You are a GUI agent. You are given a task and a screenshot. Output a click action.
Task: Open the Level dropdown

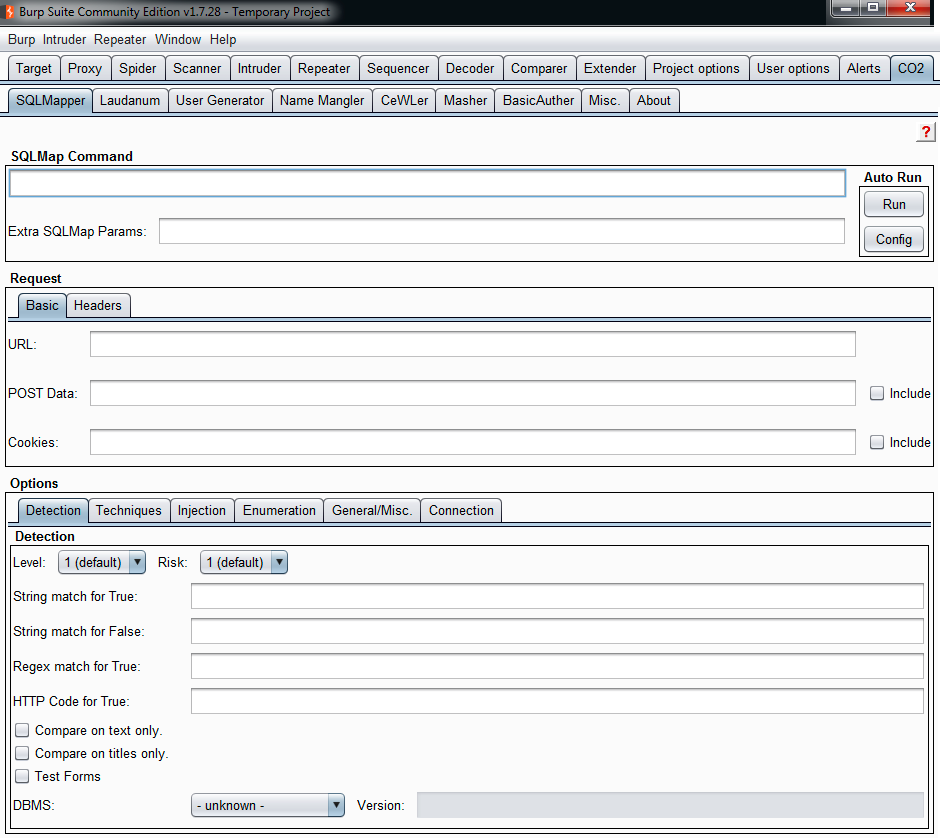tap(102, 562)
